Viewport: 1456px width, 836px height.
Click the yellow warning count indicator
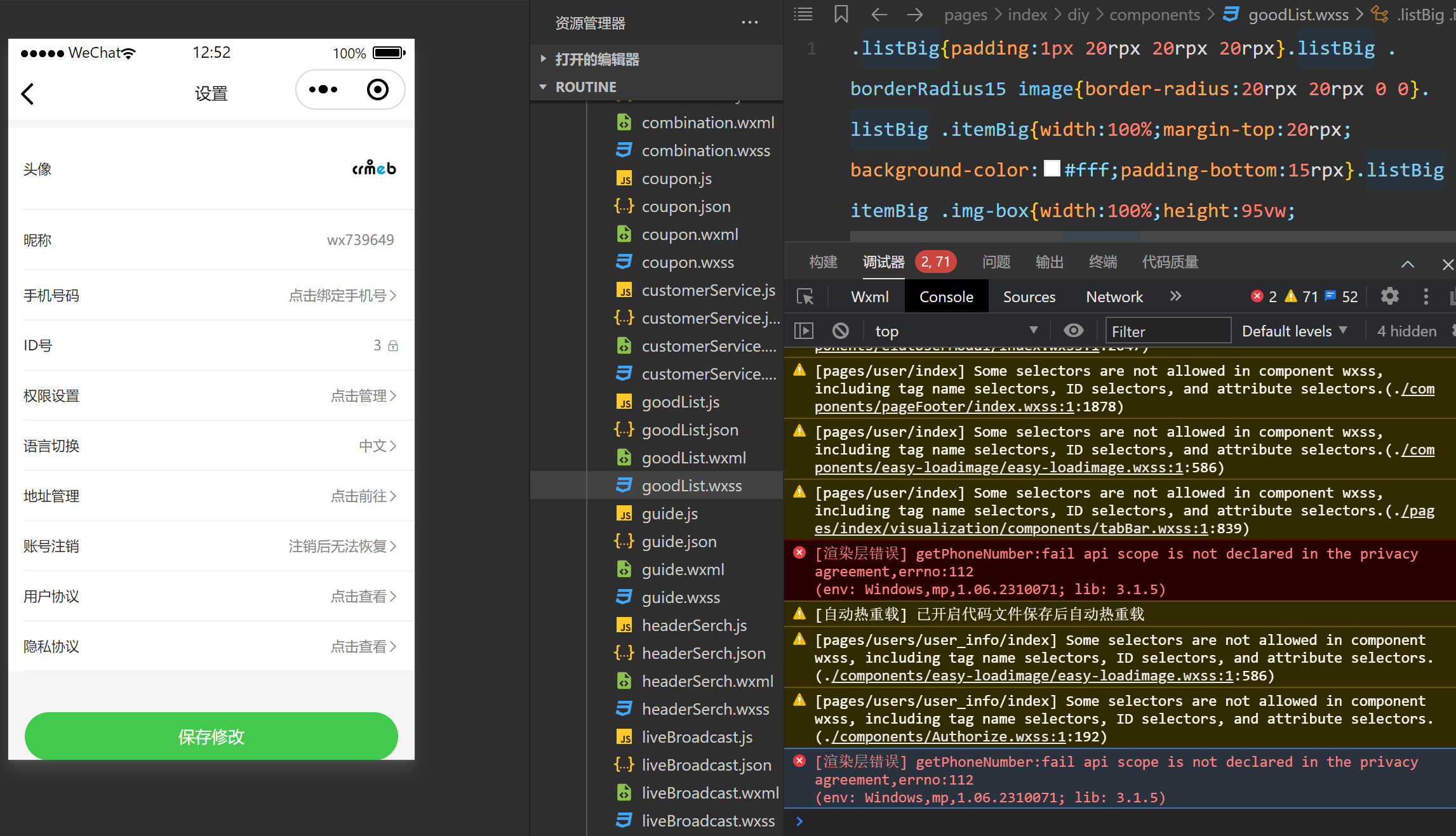[x=1301, y=296]
